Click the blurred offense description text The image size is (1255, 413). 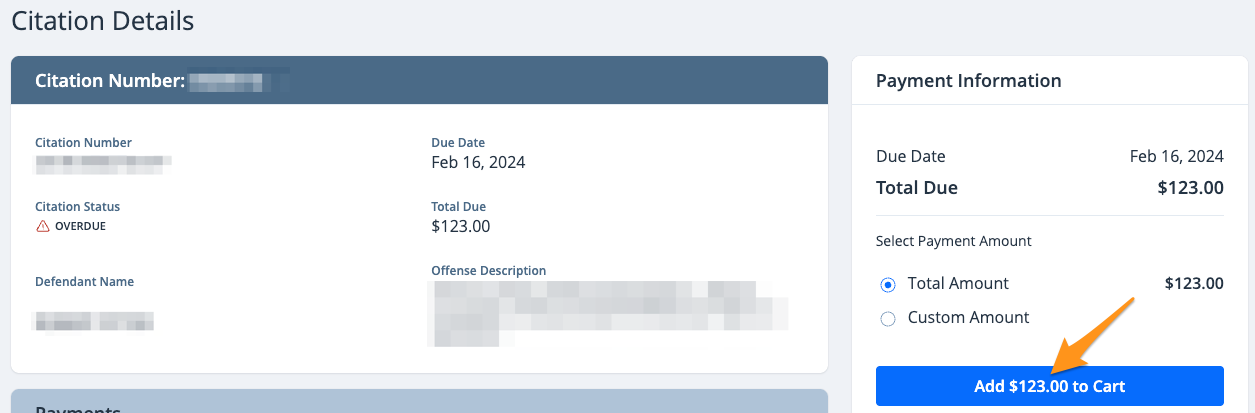pos(607,311)
